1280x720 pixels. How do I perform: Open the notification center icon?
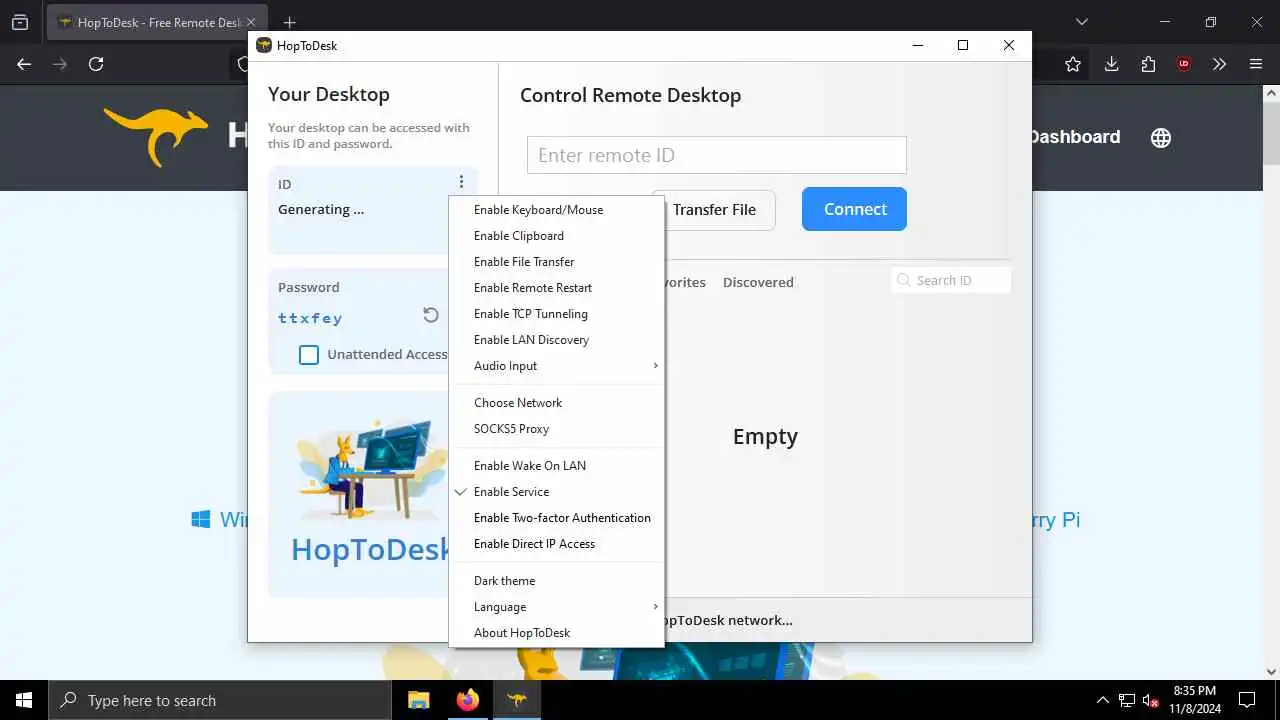[x=1247, y=700]
